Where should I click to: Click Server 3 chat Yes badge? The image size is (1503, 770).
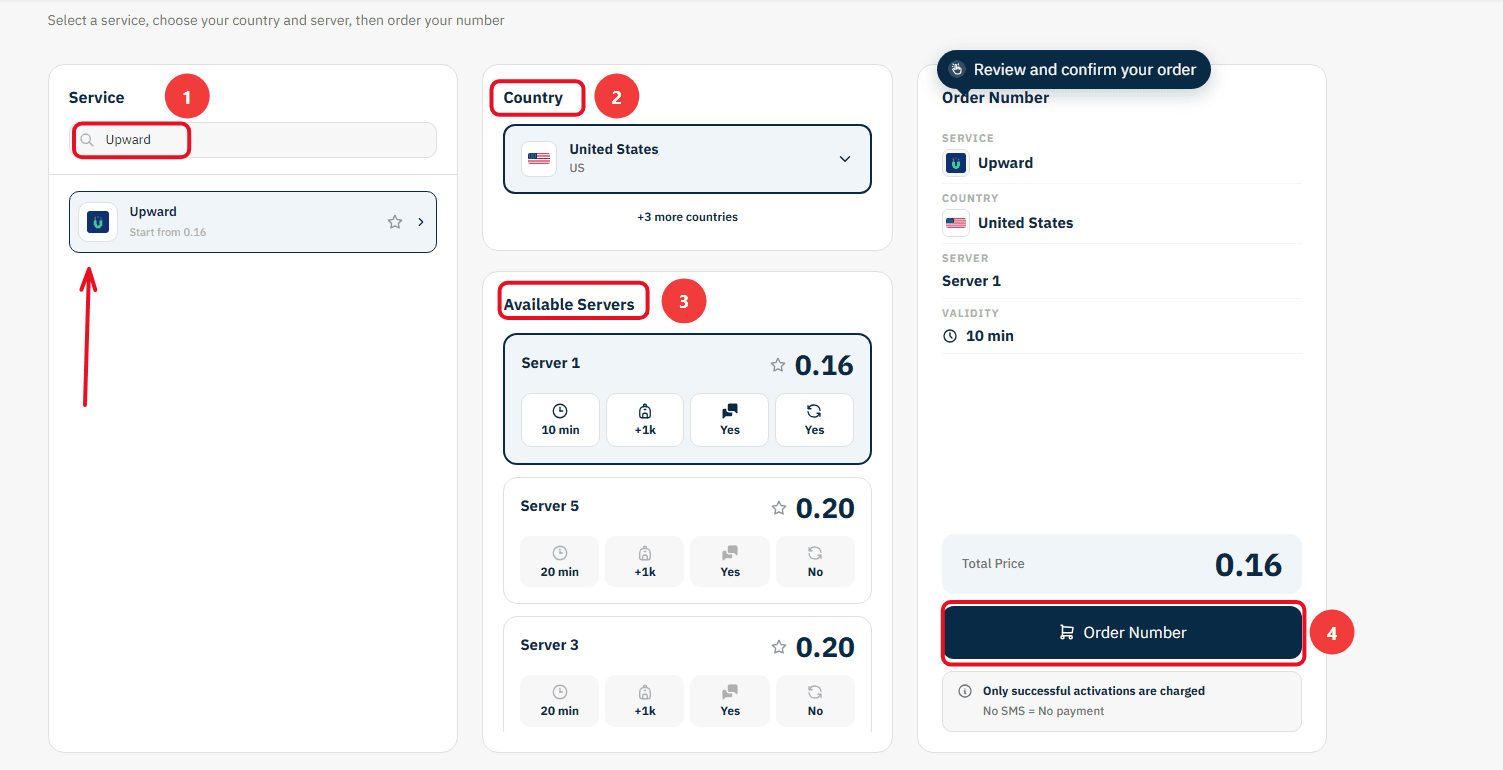(x=730, y=700)
